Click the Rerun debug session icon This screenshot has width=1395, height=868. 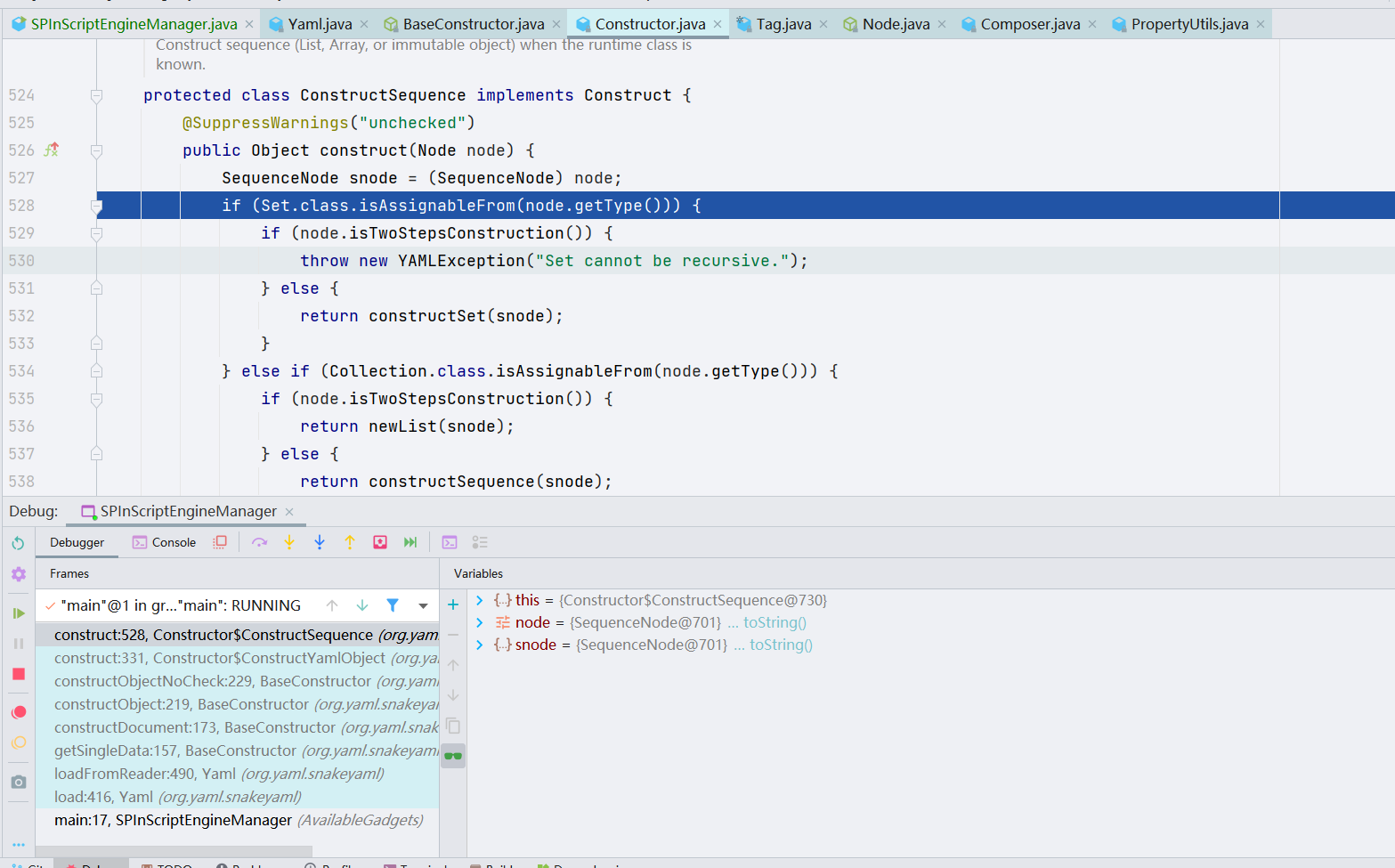point(19,543)
